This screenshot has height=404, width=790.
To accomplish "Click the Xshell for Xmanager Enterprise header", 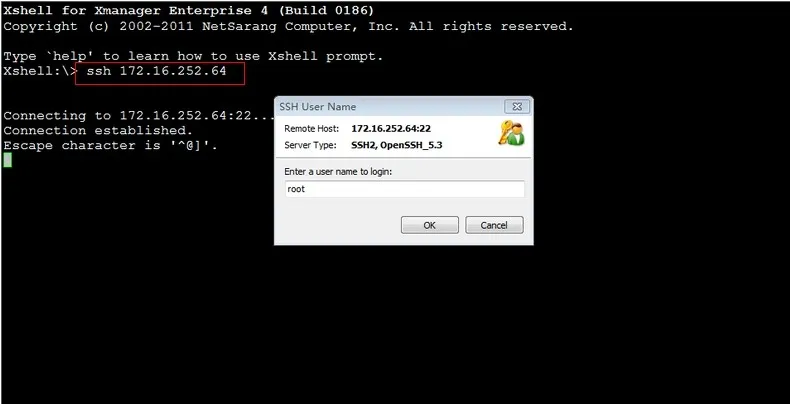I will 189,11.
